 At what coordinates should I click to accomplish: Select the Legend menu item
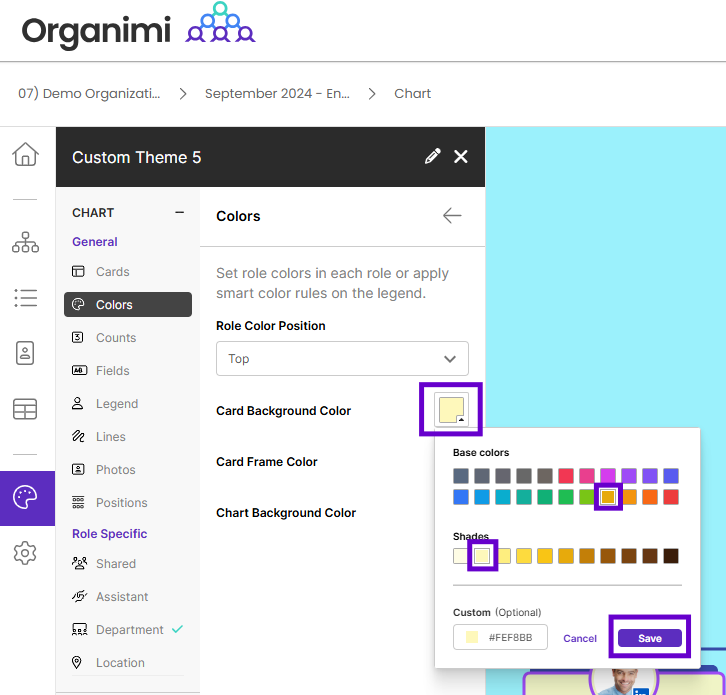(x=116, y=404)
